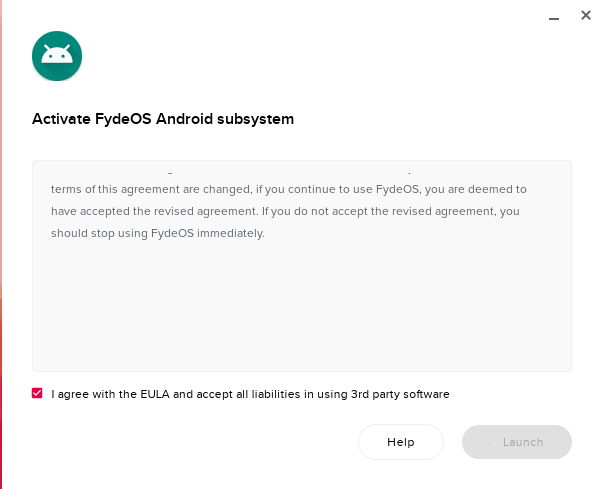Screen dimensions: 599x489
Task: Close the Android subsystem activation dialog
Action: [x=586, y=15]
